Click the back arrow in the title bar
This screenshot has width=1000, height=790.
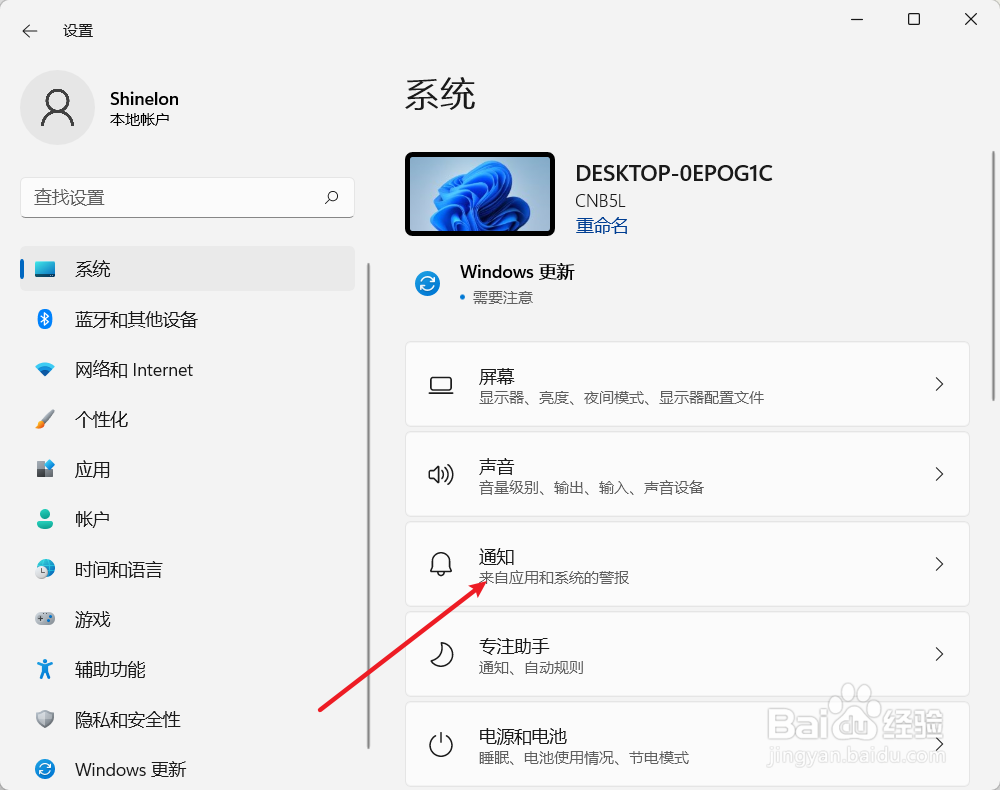[x=29, y=31]
